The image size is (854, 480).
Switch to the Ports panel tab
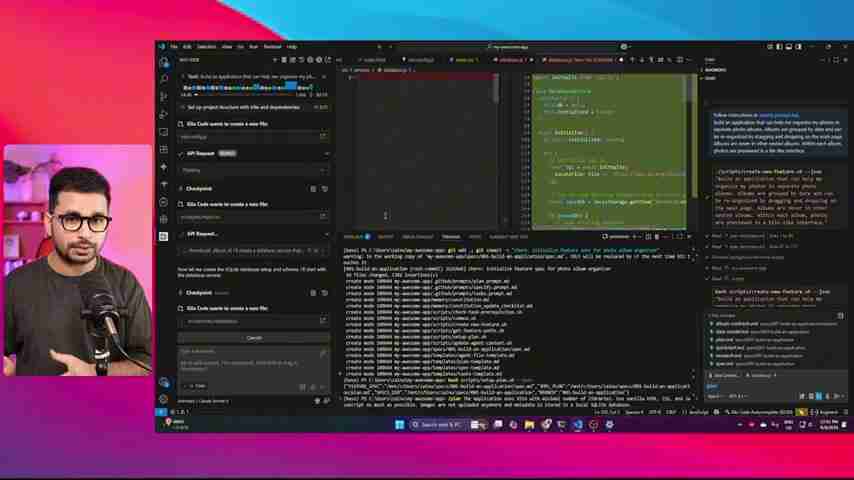coord(475,237)
